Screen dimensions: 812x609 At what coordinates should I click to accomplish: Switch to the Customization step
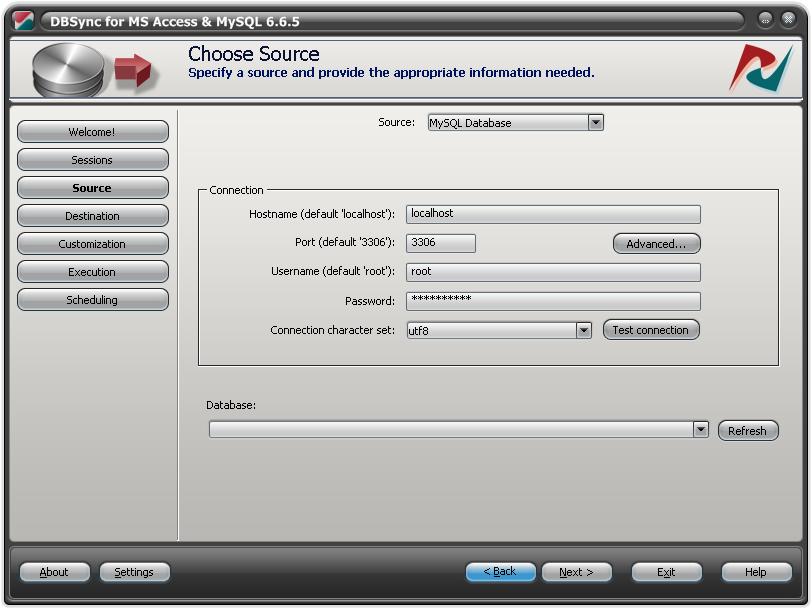(93, 243)
